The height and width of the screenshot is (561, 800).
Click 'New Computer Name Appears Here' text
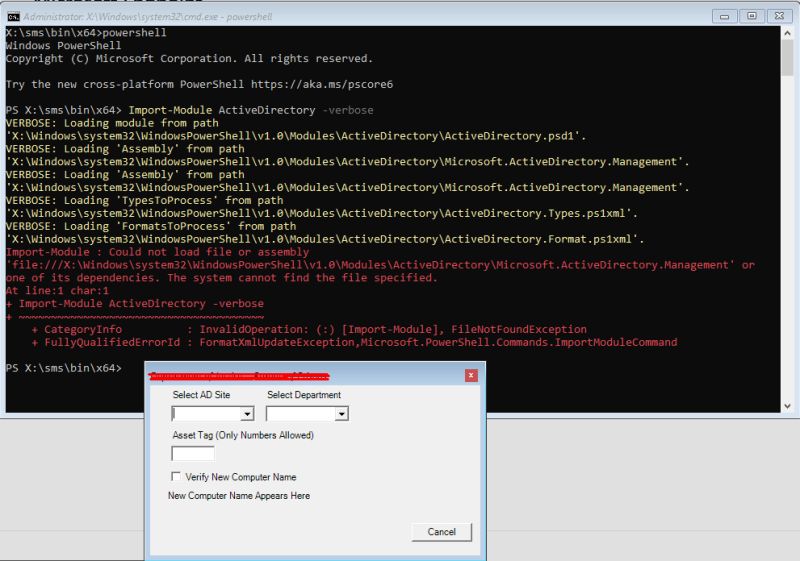pos(239,496)
